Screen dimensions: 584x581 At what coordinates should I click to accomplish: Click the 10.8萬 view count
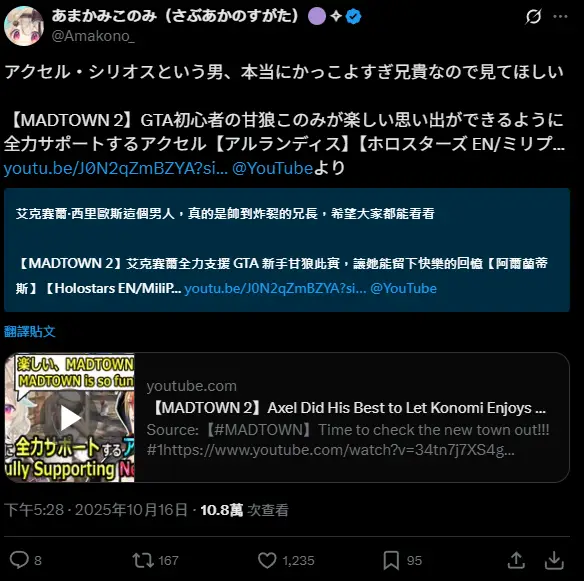222,510
